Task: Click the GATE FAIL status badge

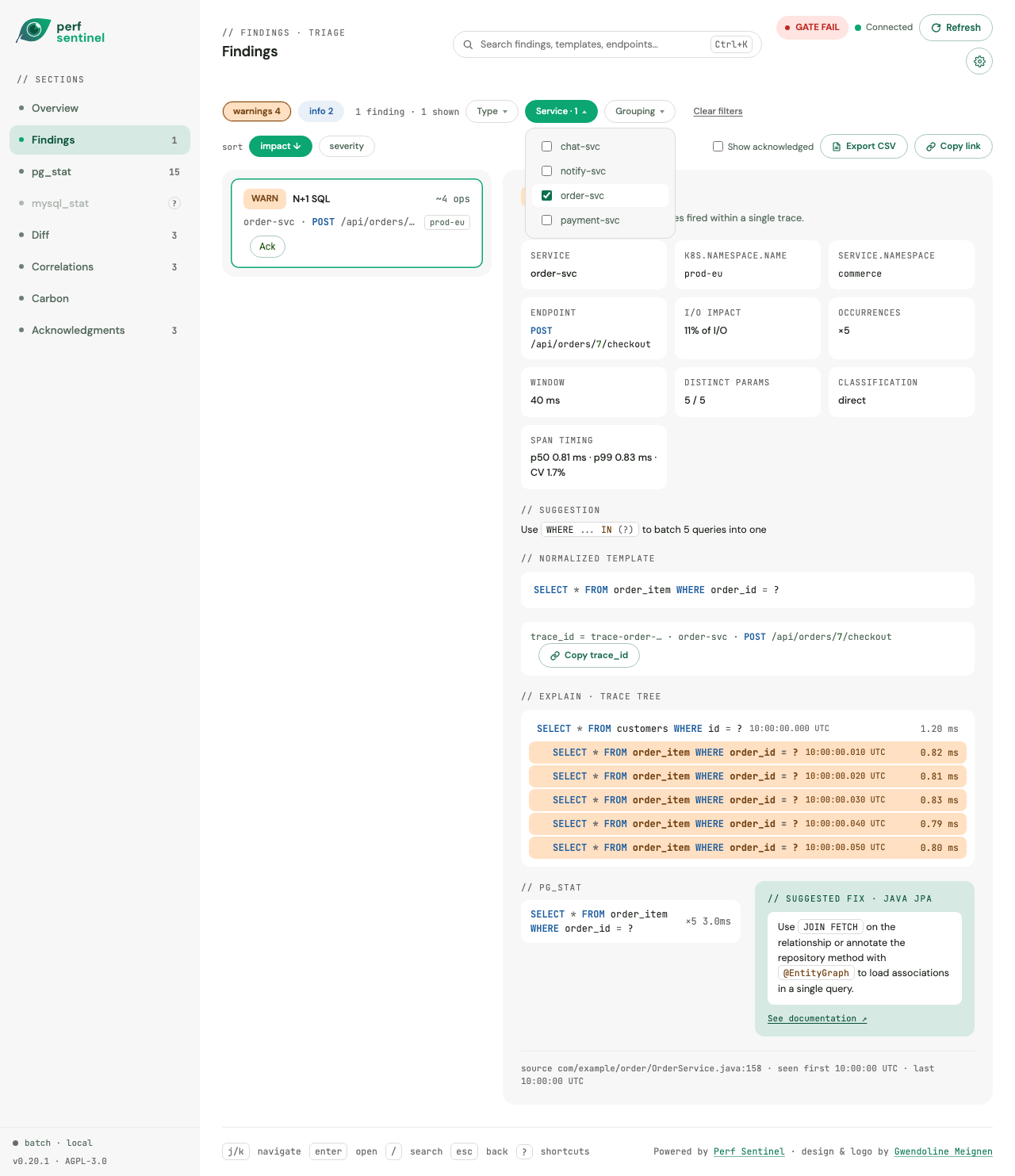Action: (x=812, y=28)
